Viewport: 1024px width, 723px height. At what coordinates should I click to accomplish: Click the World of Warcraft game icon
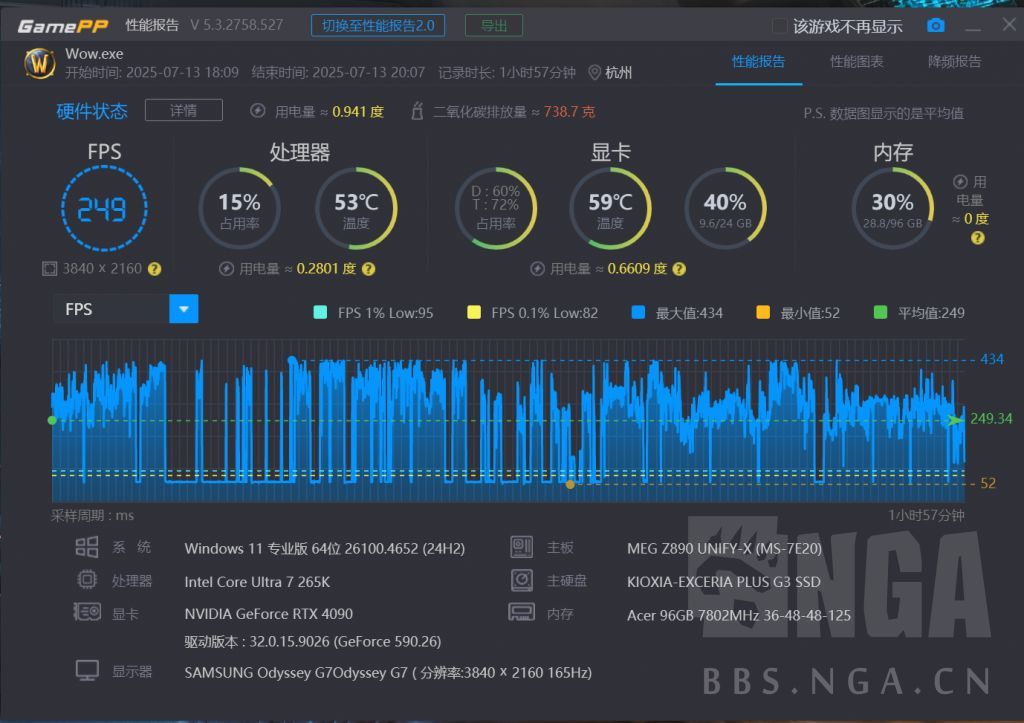coord(38,63)
